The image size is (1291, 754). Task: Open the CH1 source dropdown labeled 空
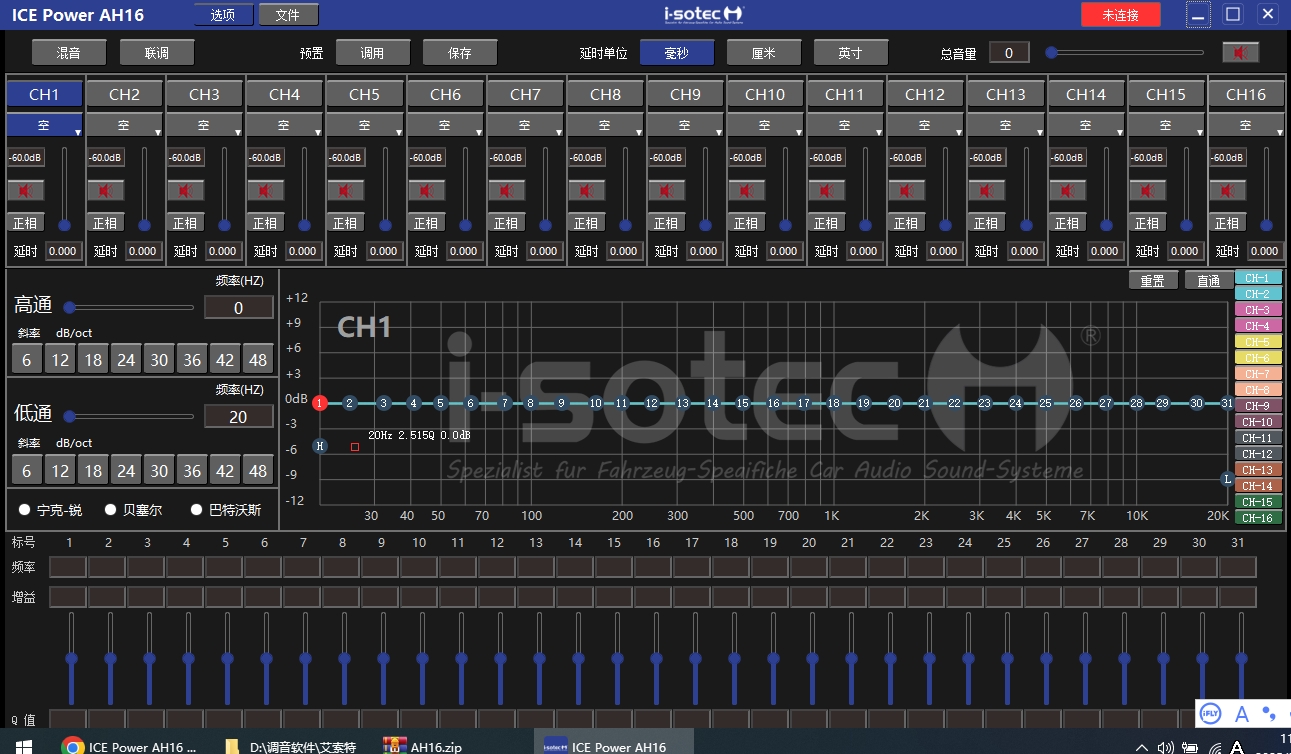click(x=44, y=126)
